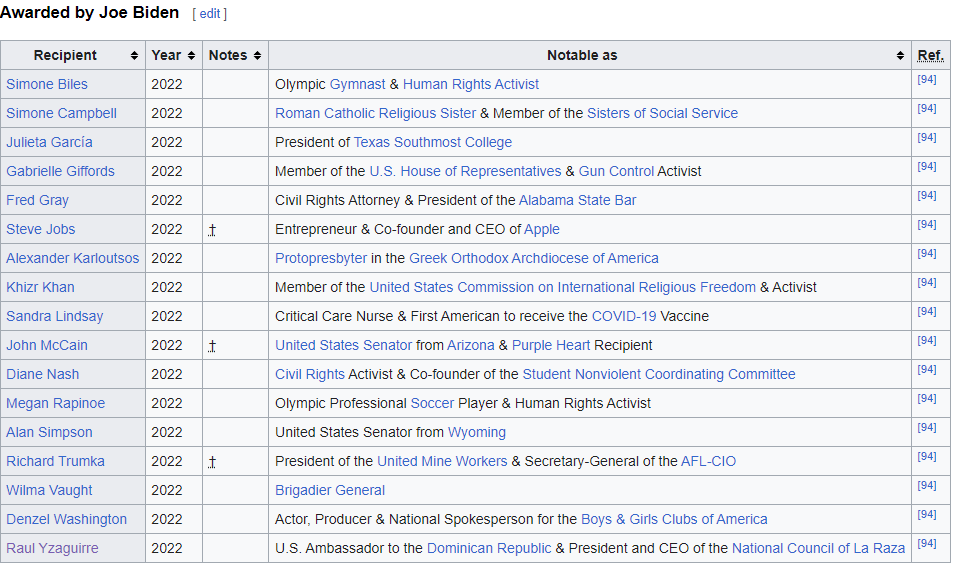Follow the Human Rights Activist link
Viewport: 970px width, 572px height.
[x=471, y=84]
